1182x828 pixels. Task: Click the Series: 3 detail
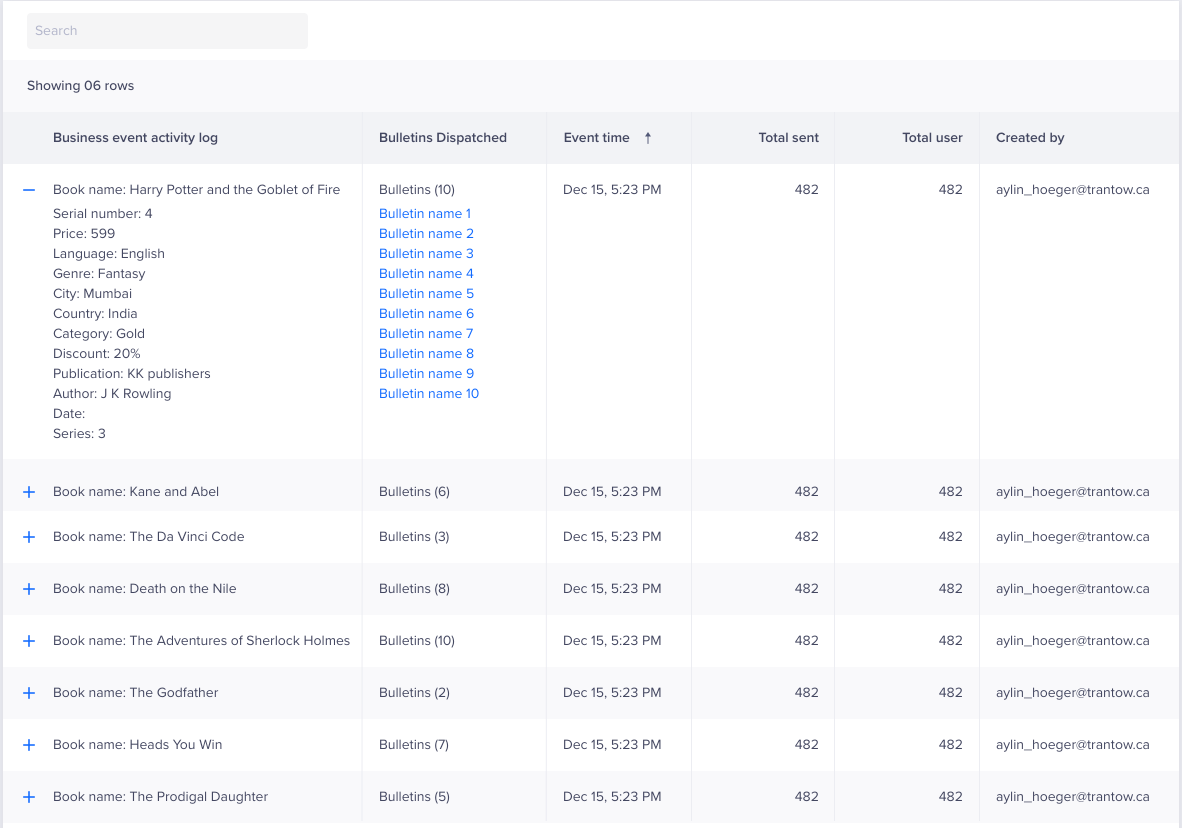point(79,434)
